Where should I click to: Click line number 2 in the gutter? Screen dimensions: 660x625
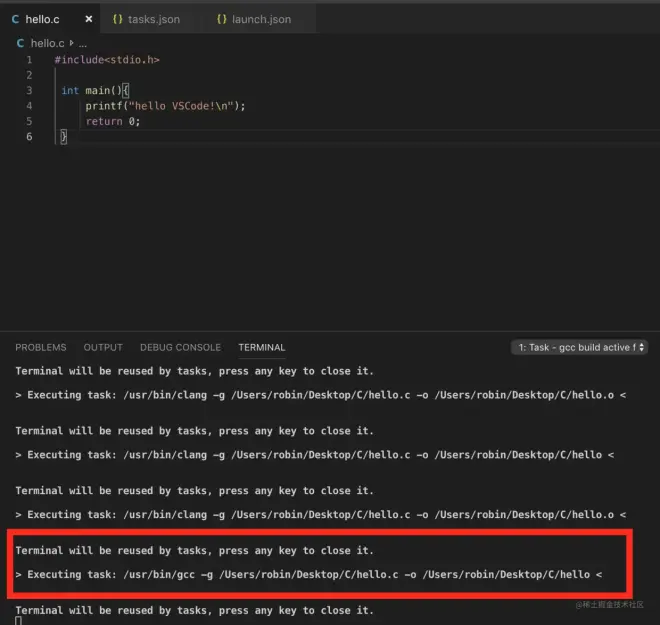29,75
